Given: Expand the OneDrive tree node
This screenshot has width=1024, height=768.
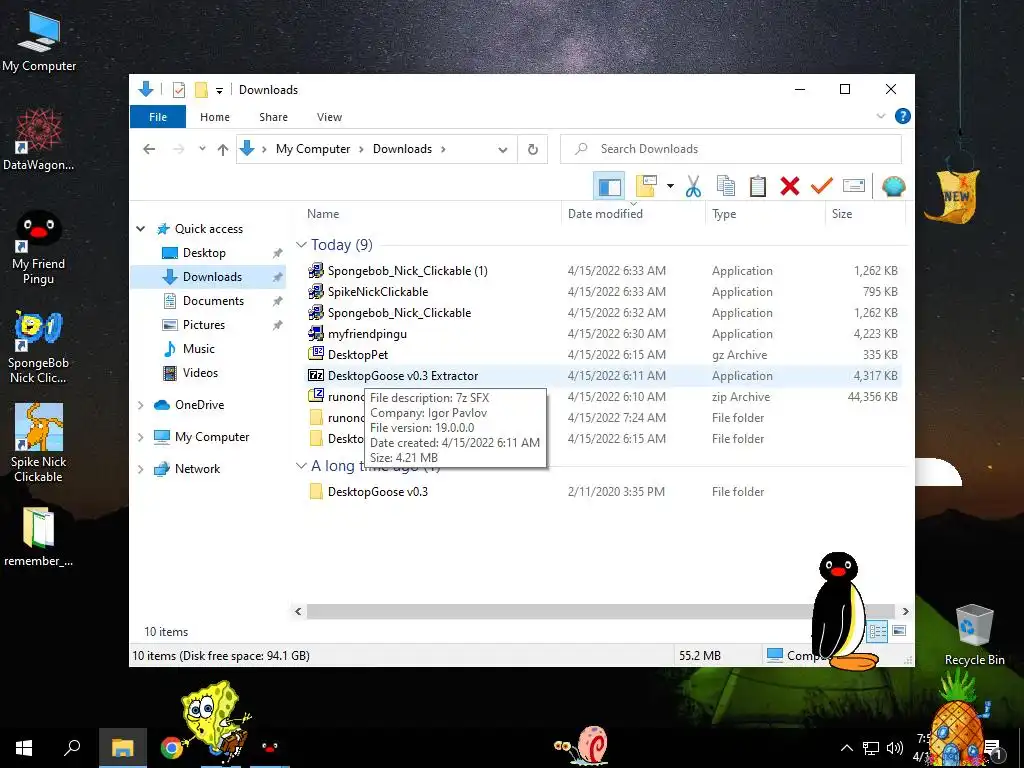Looking at the screenshot, I should (x=140, y=405).
